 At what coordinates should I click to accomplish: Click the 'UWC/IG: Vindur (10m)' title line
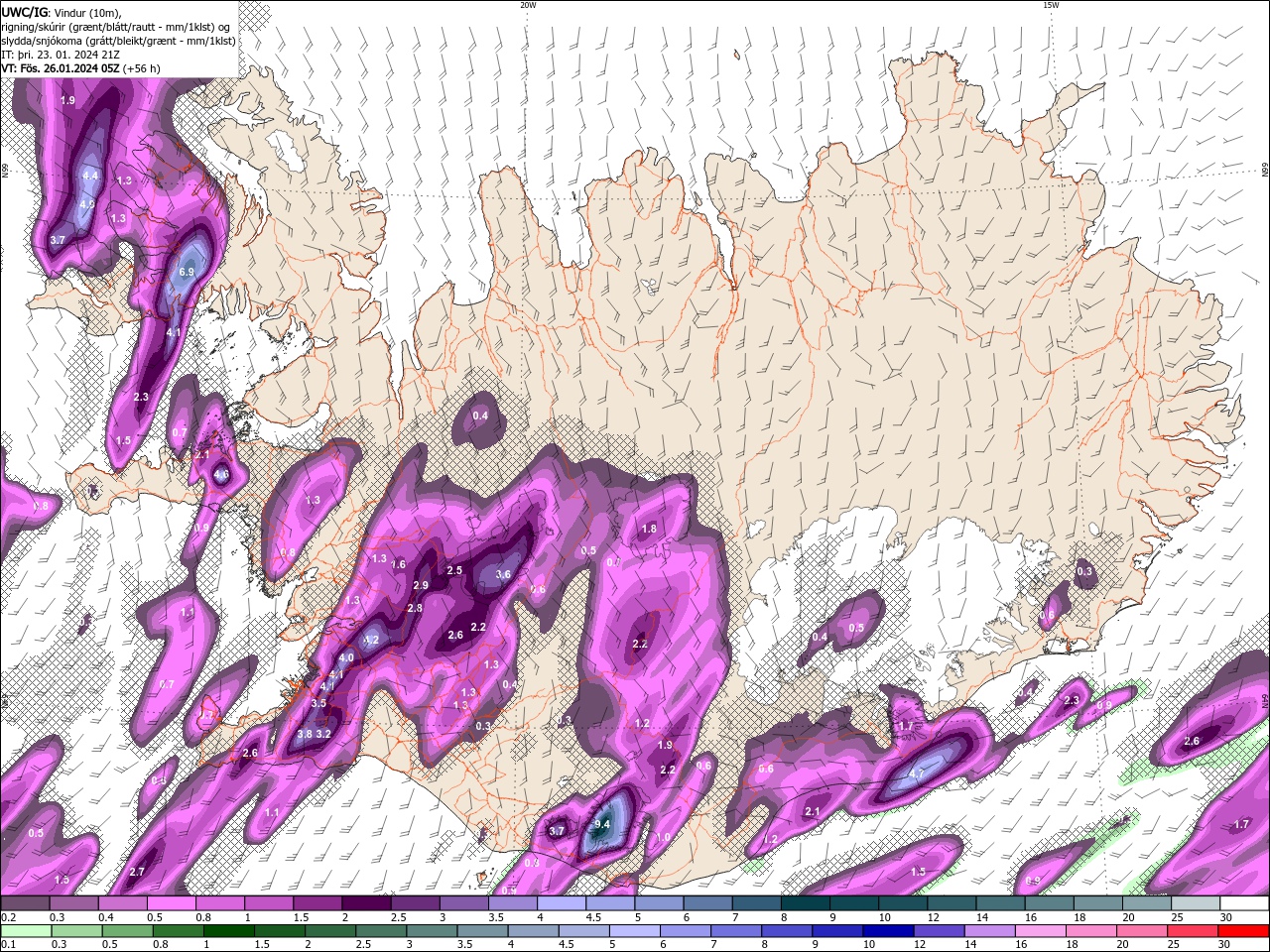62,12
